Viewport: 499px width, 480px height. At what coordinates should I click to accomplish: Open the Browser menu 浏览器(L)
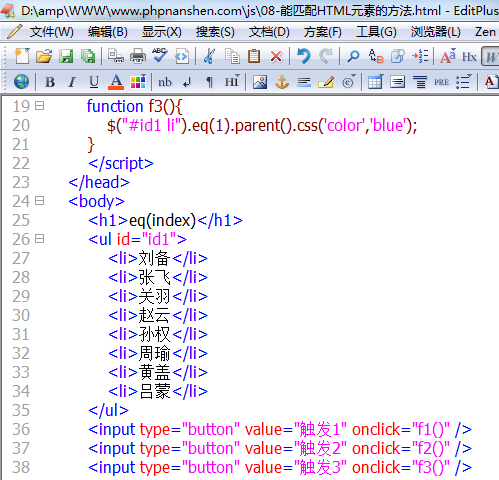coord(435,32)
